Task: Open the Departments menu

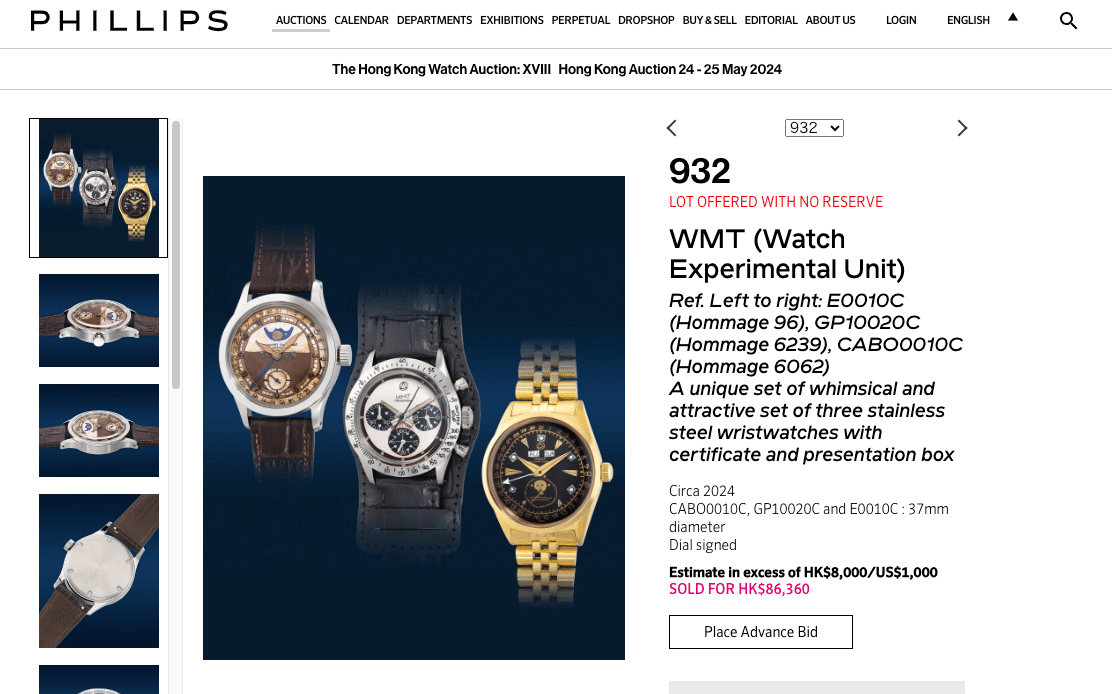Action: tap(434, 21)
